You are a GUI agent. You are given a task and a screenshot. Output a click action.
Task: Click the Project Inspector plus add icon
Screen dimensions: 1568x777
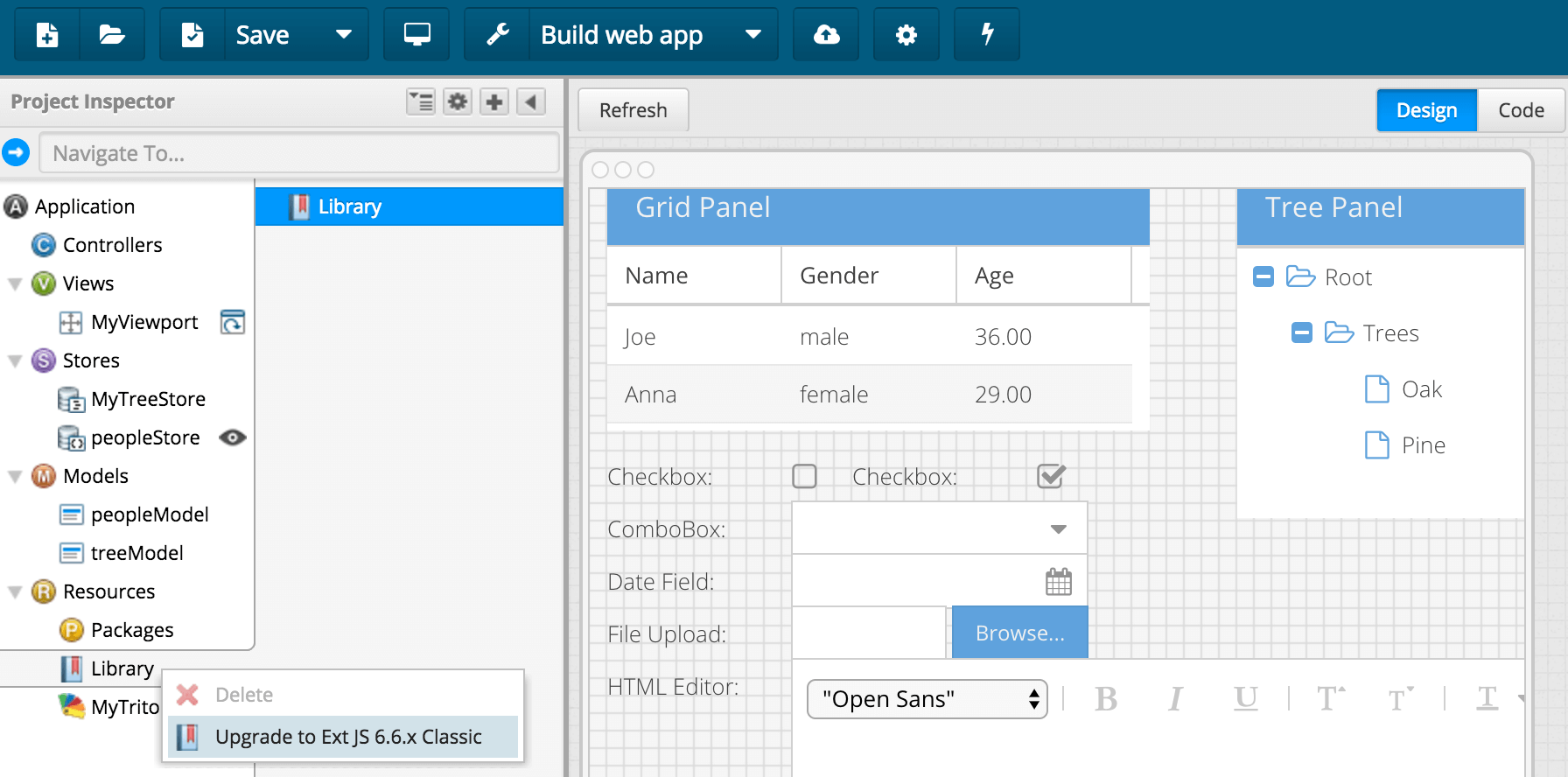(494, 101)
